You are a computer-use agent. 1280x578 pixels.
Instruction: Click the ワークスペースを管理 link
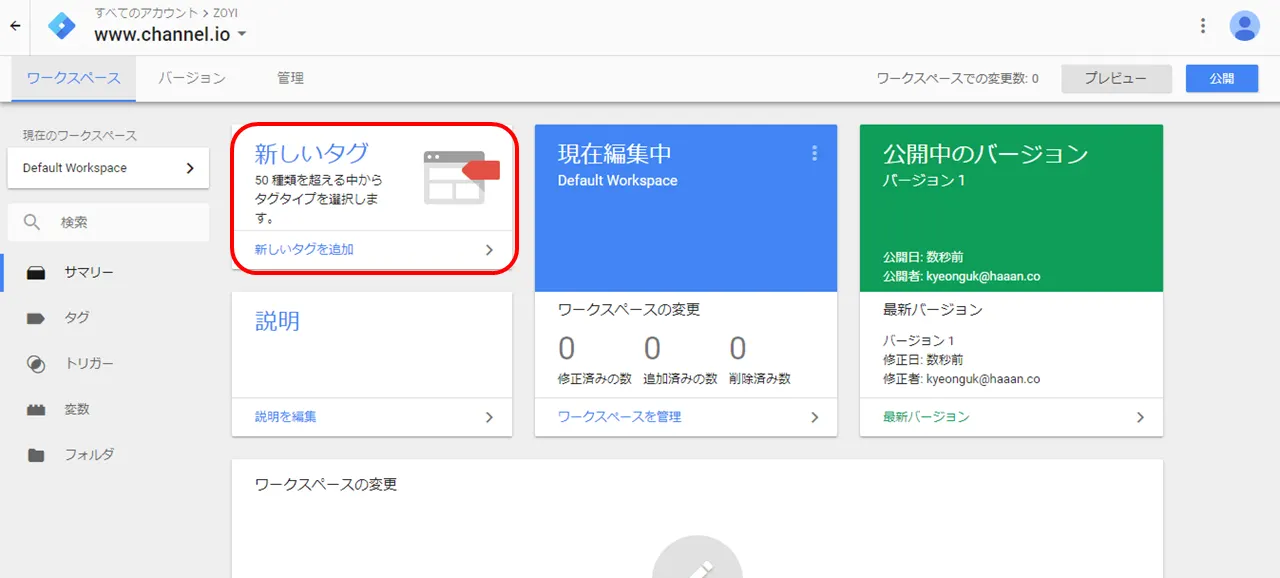619,417
